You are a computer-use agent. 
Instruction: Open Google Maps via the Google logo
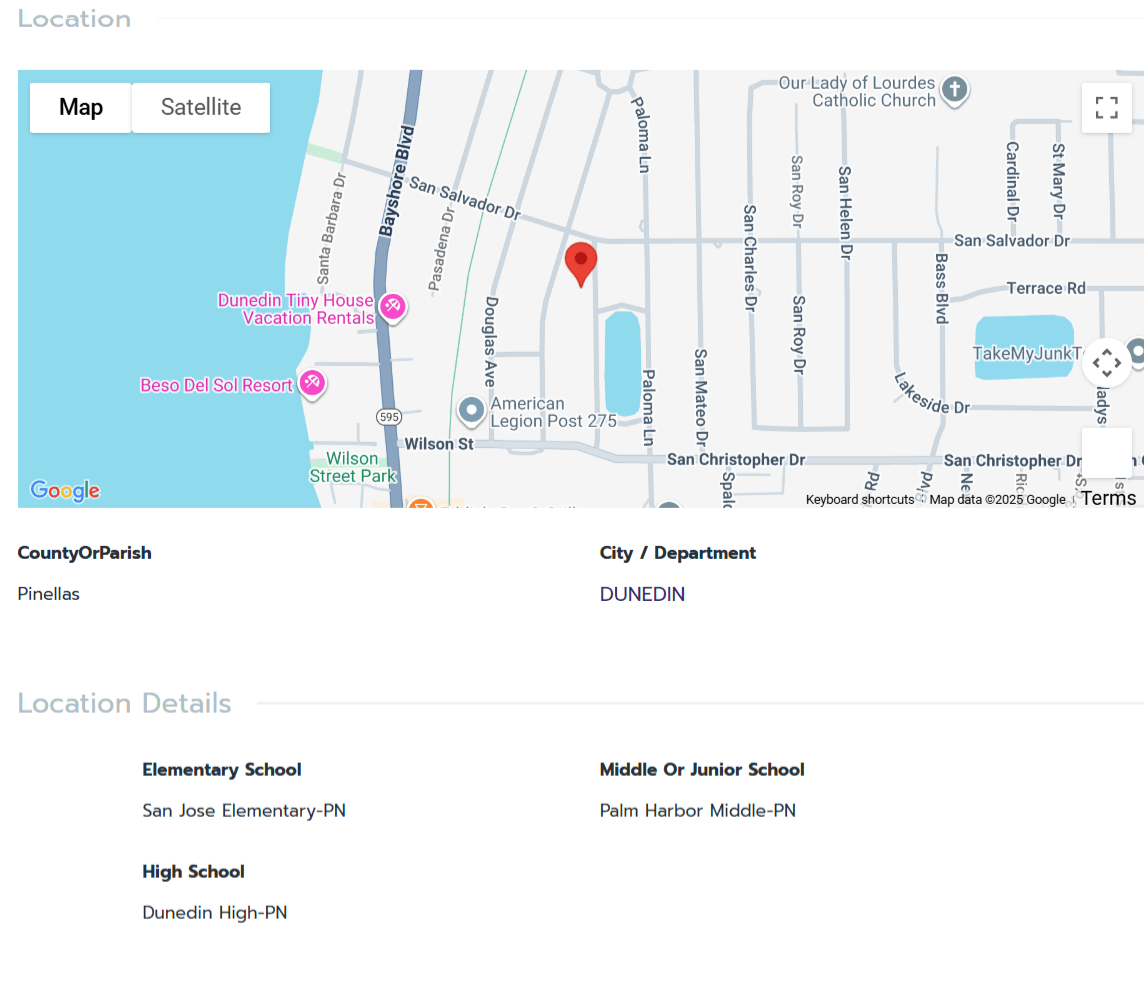(x=65, y=491)
